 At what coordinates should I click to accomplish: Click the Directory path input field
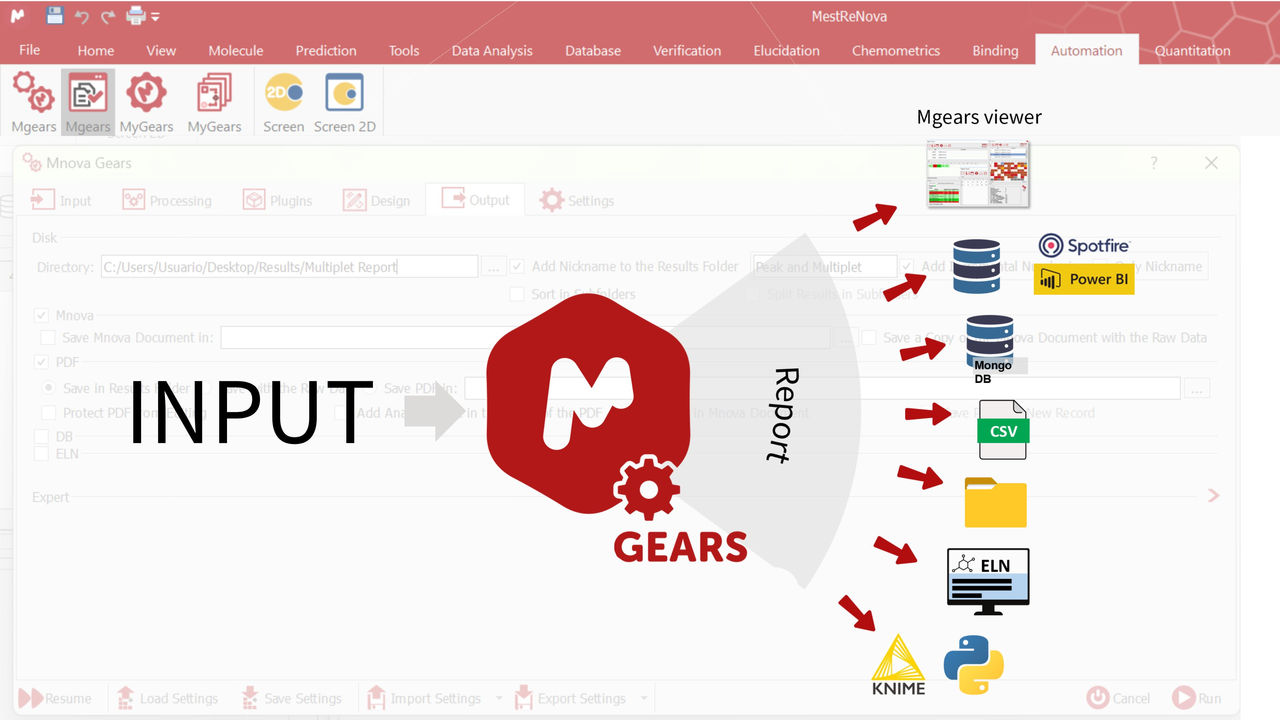point(289,267)
